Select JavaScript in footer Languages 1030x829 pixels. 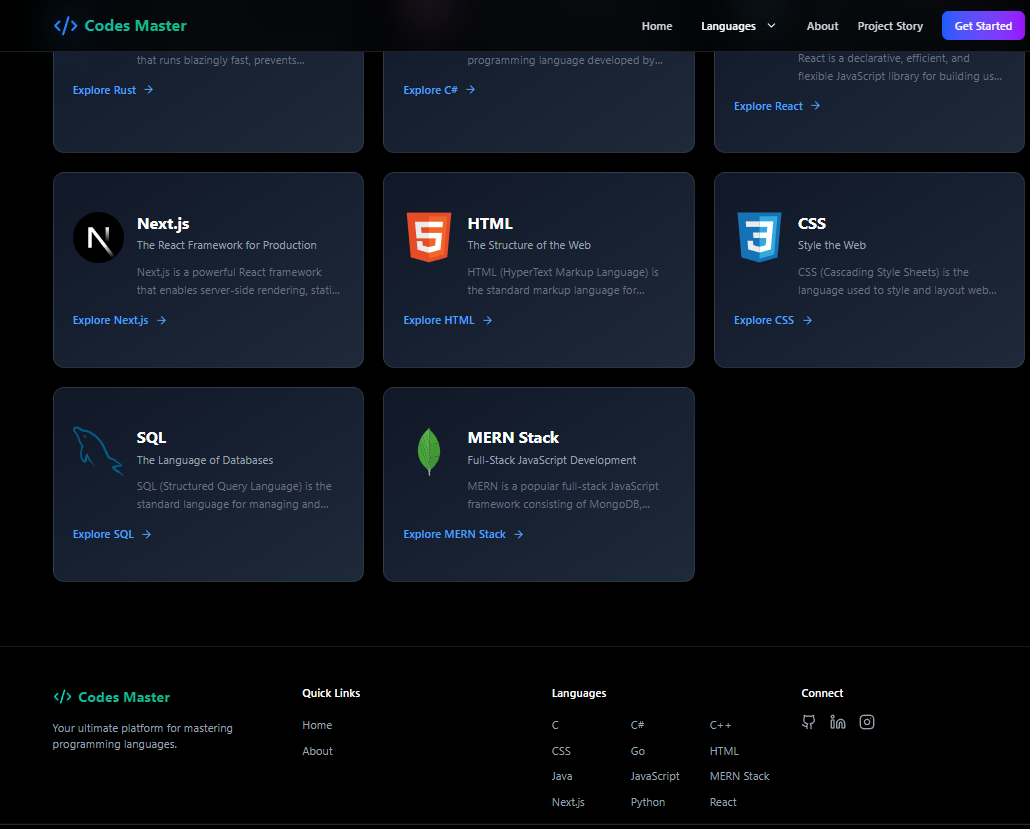[655, 776]
